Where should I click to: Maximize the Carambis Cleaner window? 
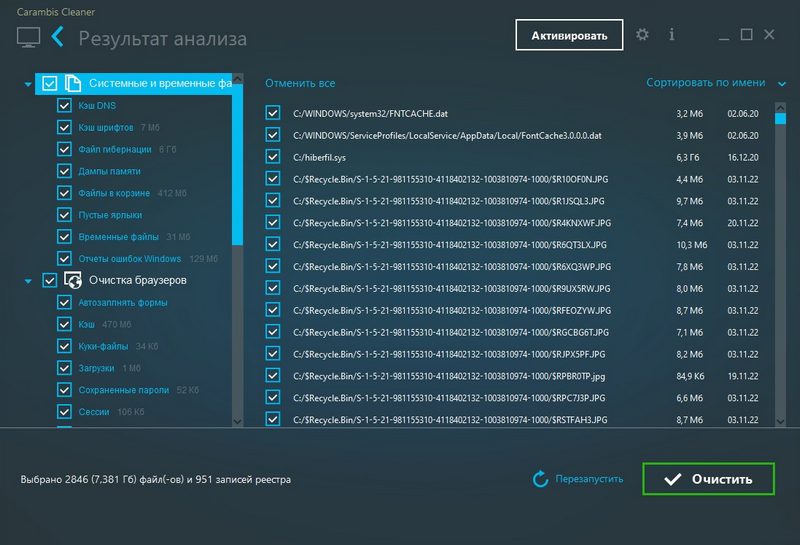(x=746, y=34)
